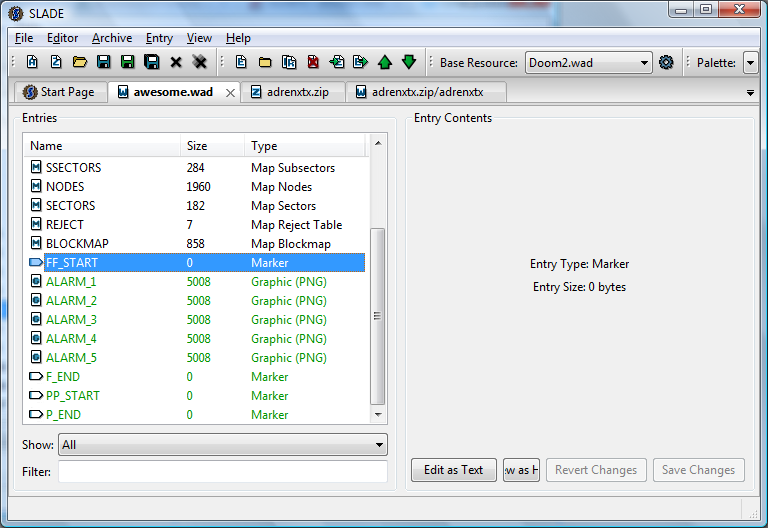Click the Save All floppy icon
The width and height of the screenshot is (768, 528).
coord(151,62)
